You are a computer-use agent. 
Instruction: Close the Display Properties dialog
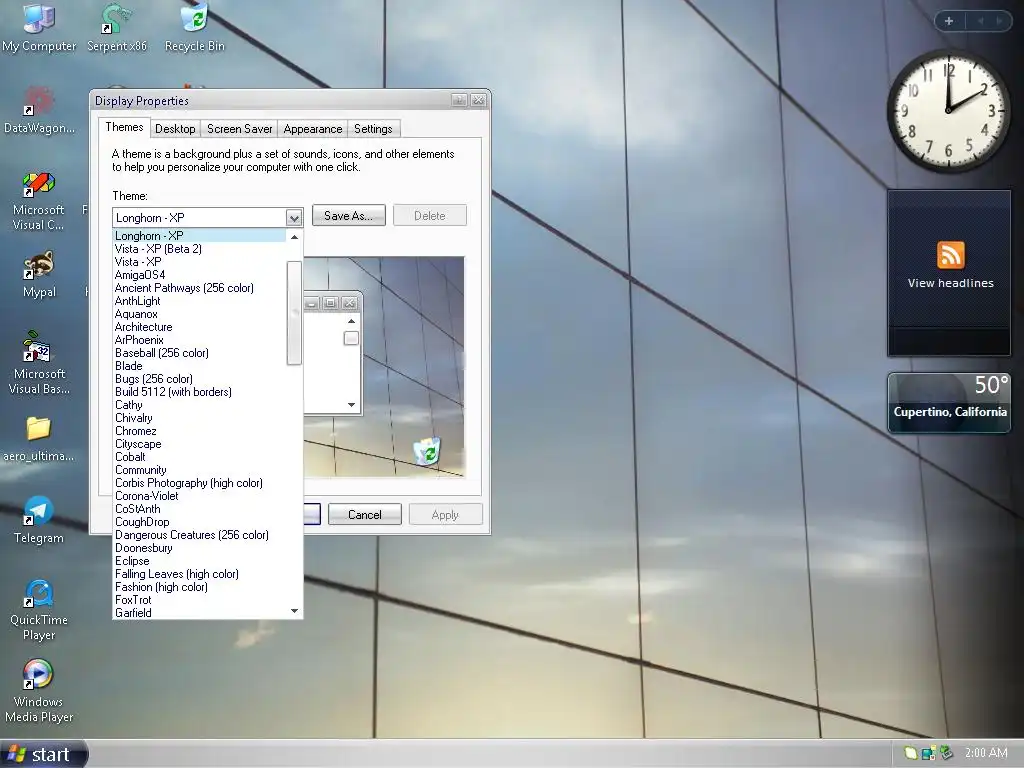[478, 100]
